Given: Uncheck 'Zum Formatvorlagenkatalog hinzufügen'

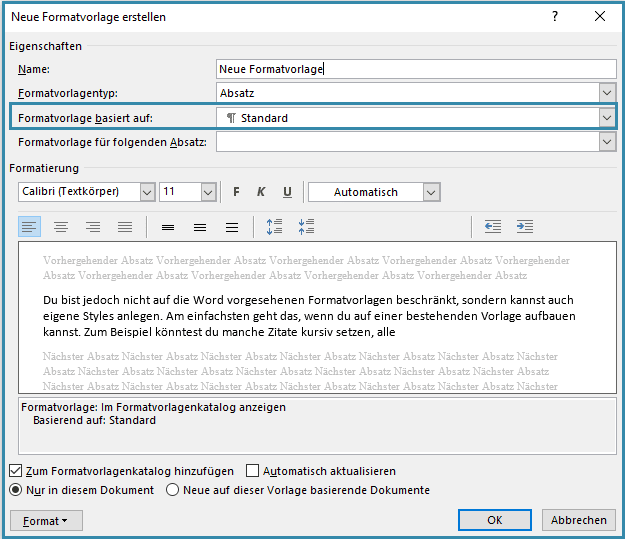Looking at the screenshot, I should coord(16,471).
